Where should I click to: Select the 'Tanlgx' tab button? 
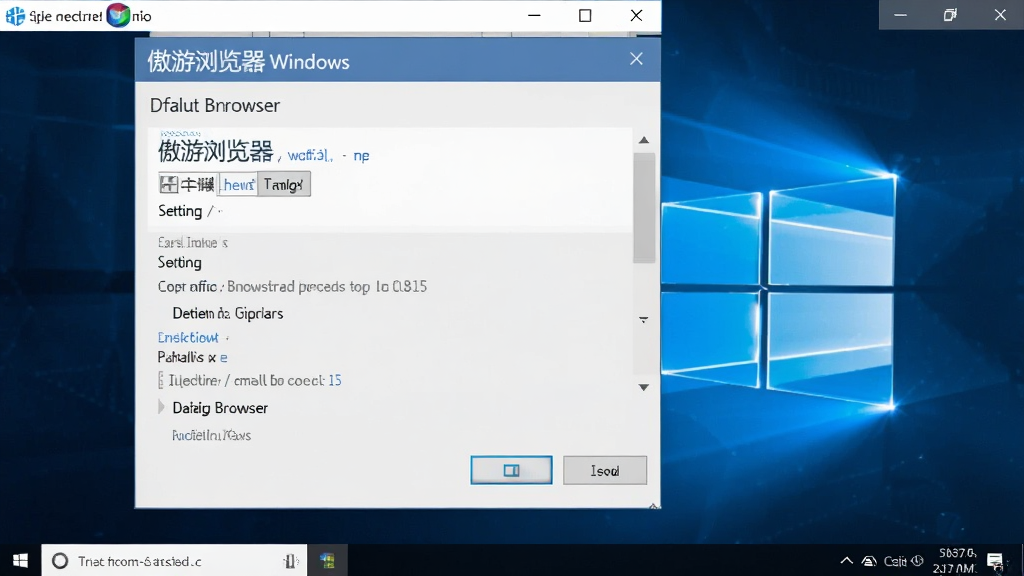click(283, 185)
